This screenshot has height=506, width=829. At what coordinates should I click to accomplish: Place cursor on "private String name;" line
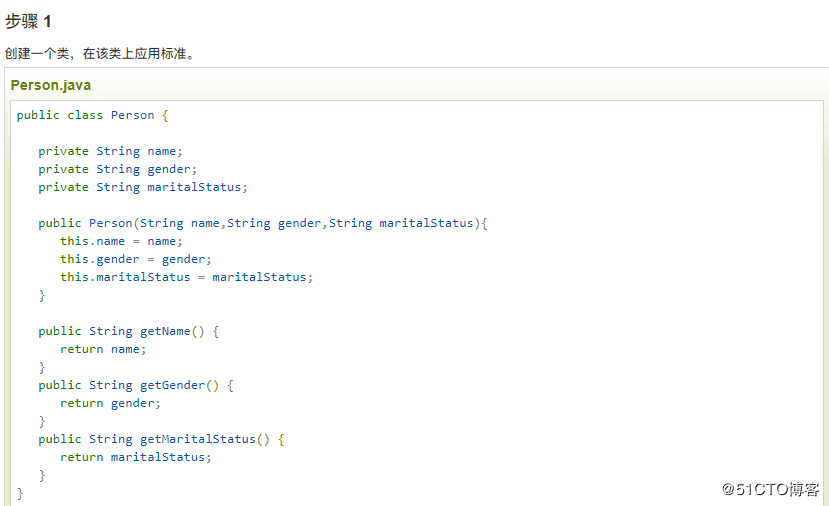[110, 151]
